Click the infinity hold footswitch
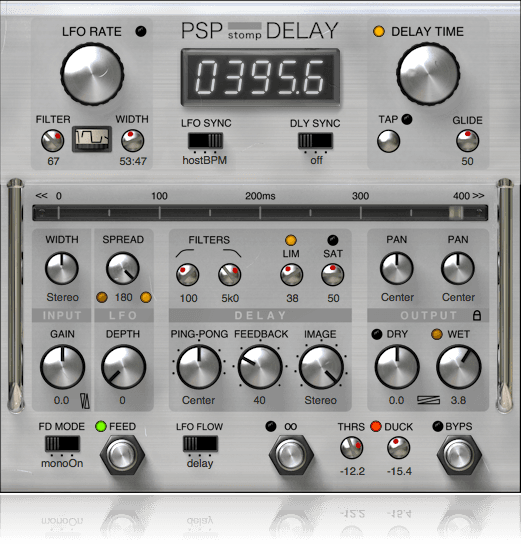 click(x=291, y=454)
